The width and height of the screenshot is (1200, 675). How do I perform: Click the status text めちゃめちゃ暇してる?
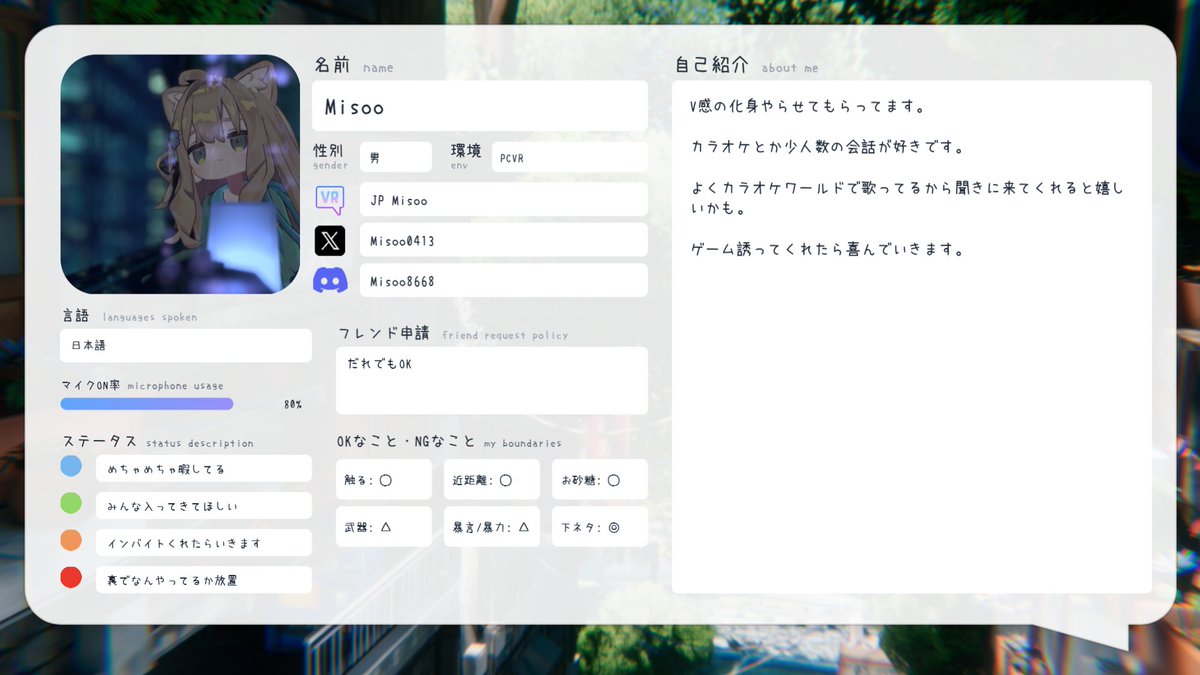(x=204, y=469)
